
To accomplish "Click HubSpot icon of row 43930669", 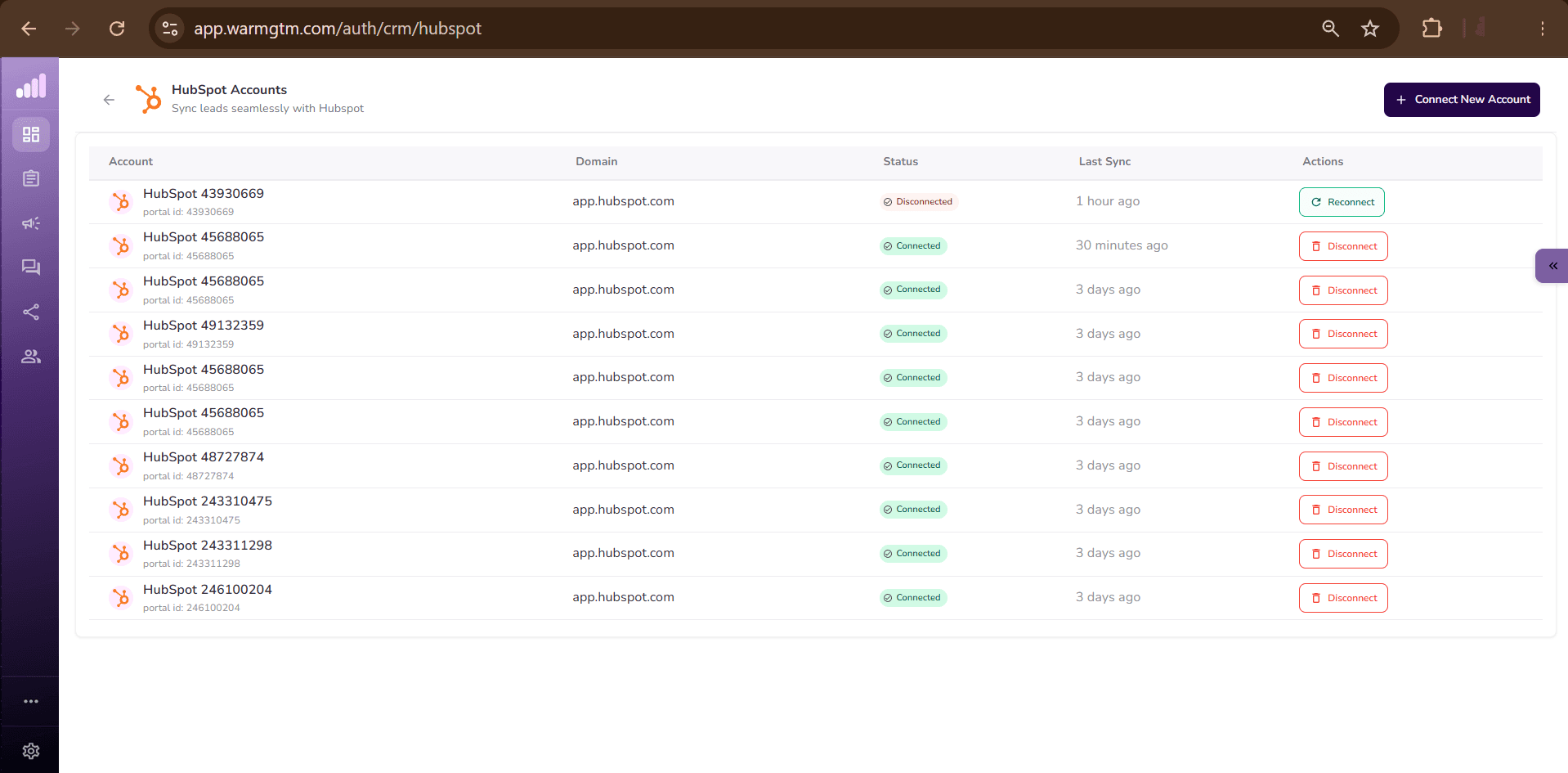I will point(121,202).
